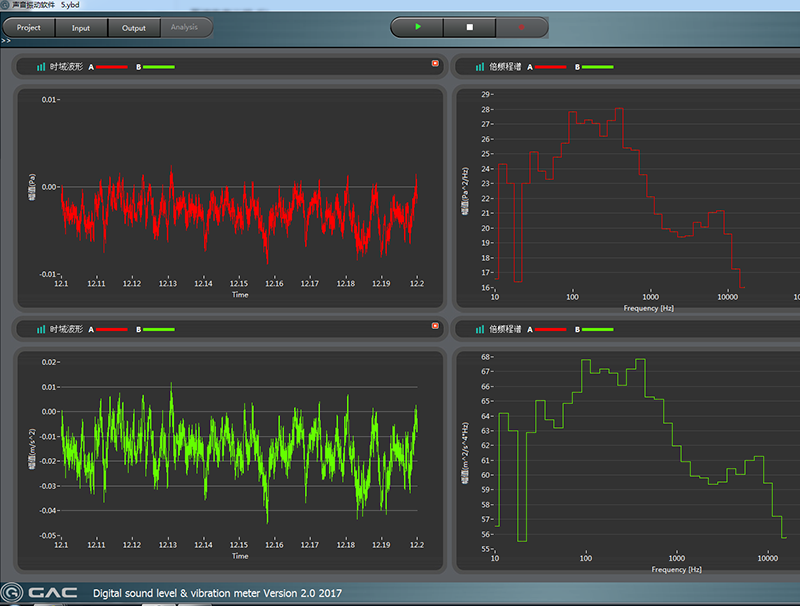Toggle channel A red line in top spectrum legend
This screenshot has height=606, width=800.
[550, 67]
